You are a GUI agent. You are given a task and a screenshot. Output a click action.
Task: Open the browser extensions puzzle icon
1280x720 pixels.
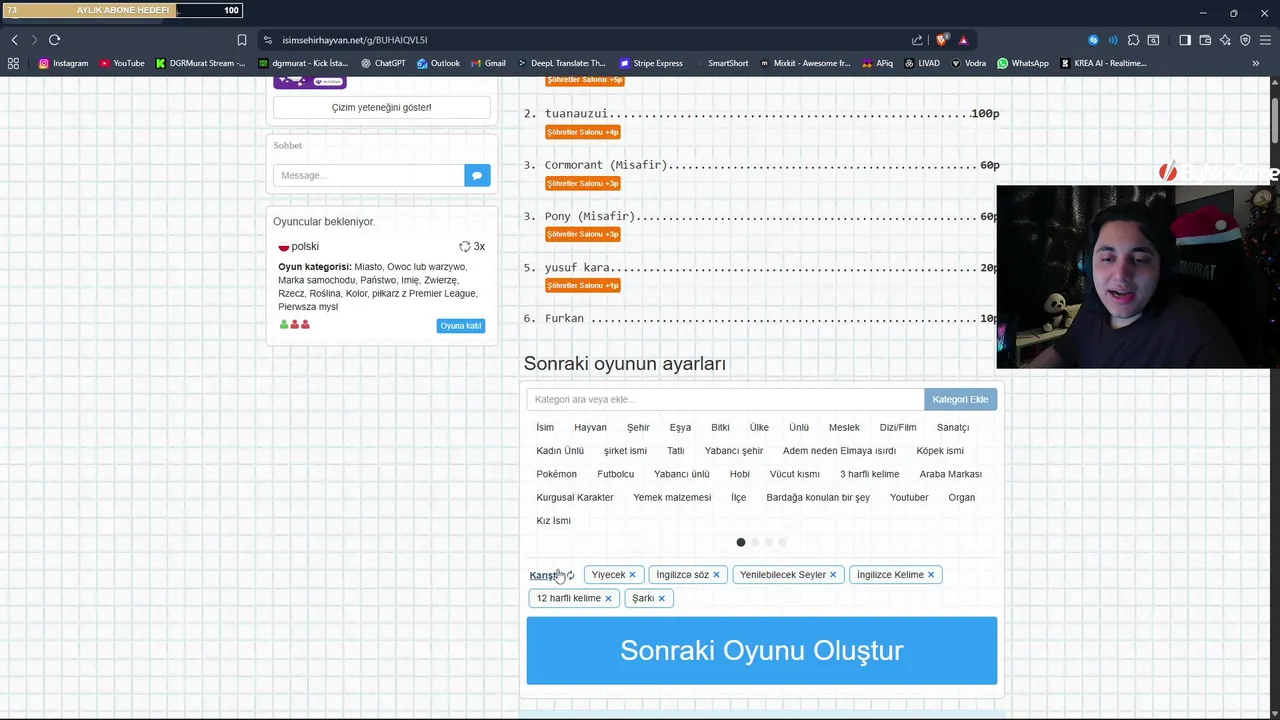pyautogui.click(x=1133, y=40)
